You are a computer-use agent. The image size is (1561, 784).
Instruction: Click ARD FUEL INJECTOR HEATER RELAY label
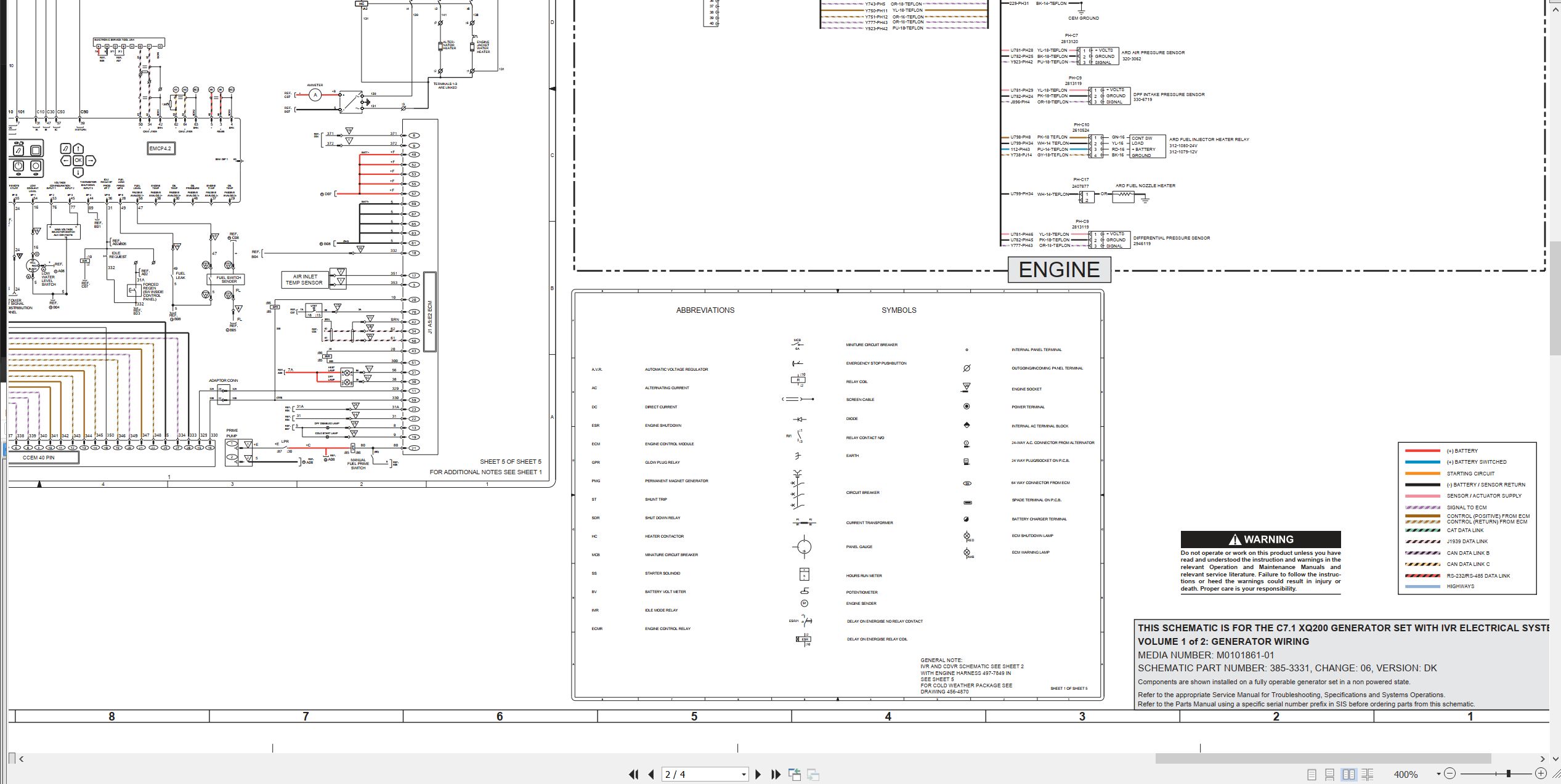[x=1209, y=140]
